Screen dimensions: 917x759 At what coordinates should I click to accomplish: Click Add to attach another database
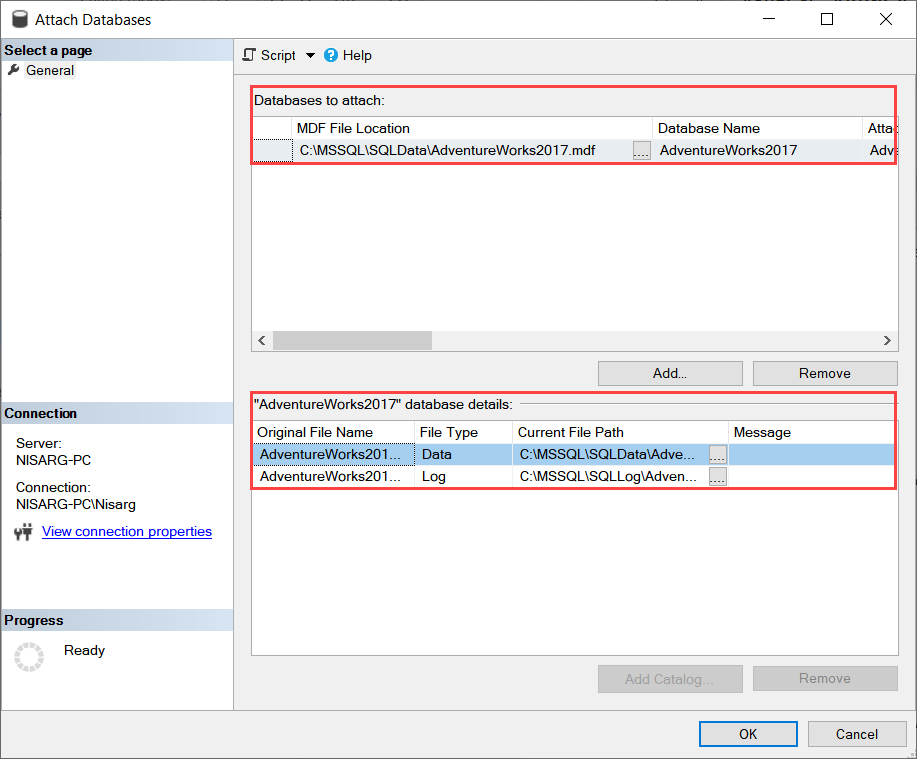669,373
